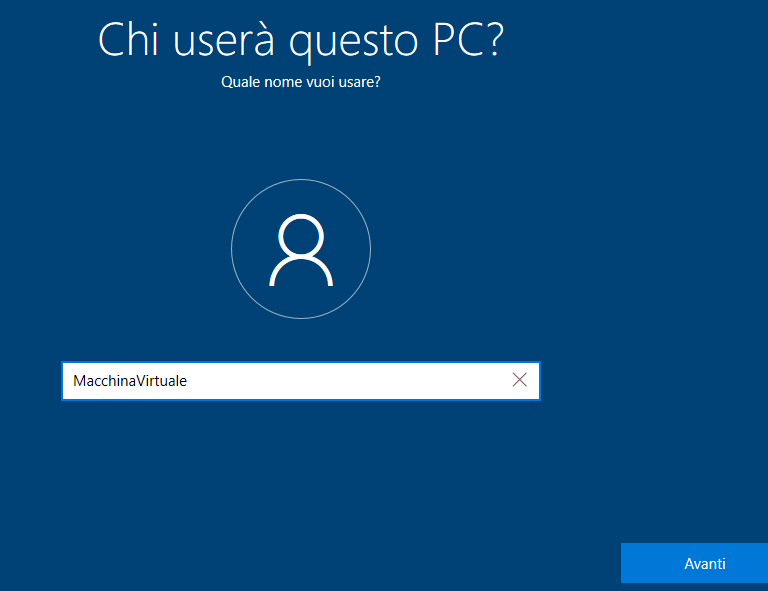This screenshot has height=591, width=768.
Task: Click the user avatar icon
Action: click(x=301, y=249)
